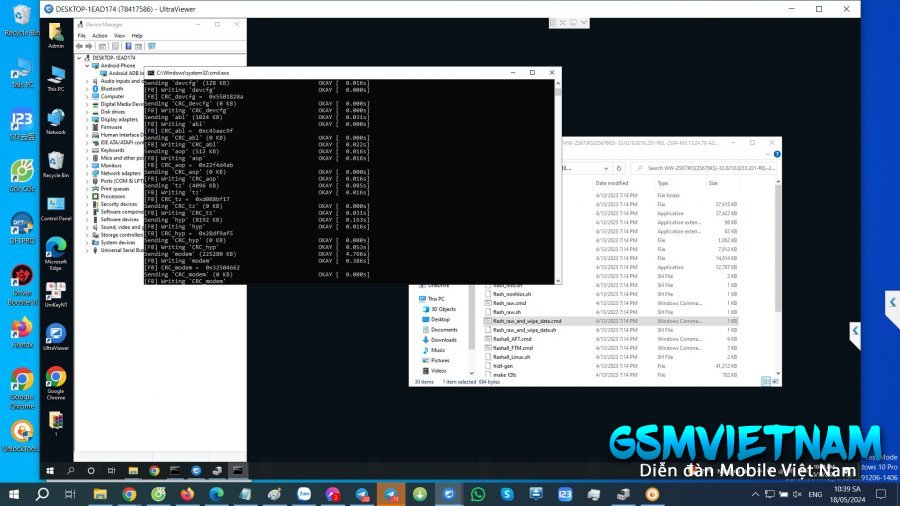Open WhatsApp from the host taskbar
900x506 pixels.
(x=478, y=494)
